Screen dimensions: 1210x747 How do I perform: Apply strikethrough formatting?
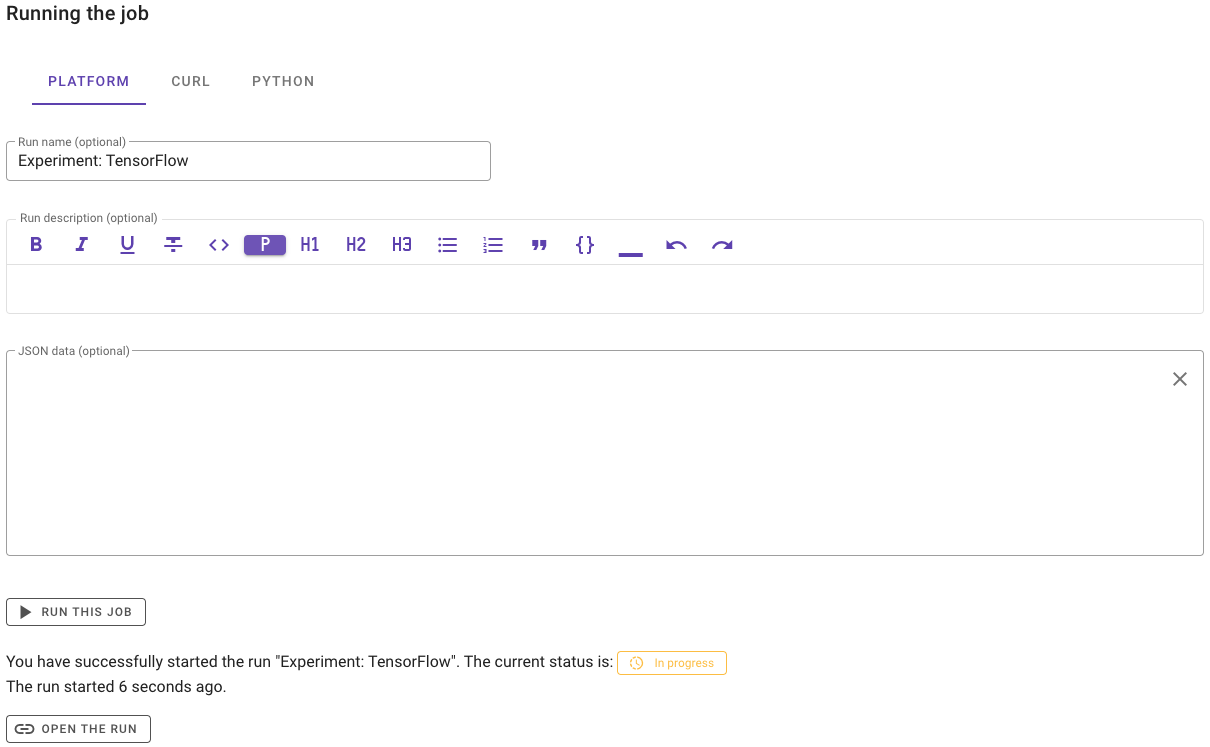tap(173, 245)
